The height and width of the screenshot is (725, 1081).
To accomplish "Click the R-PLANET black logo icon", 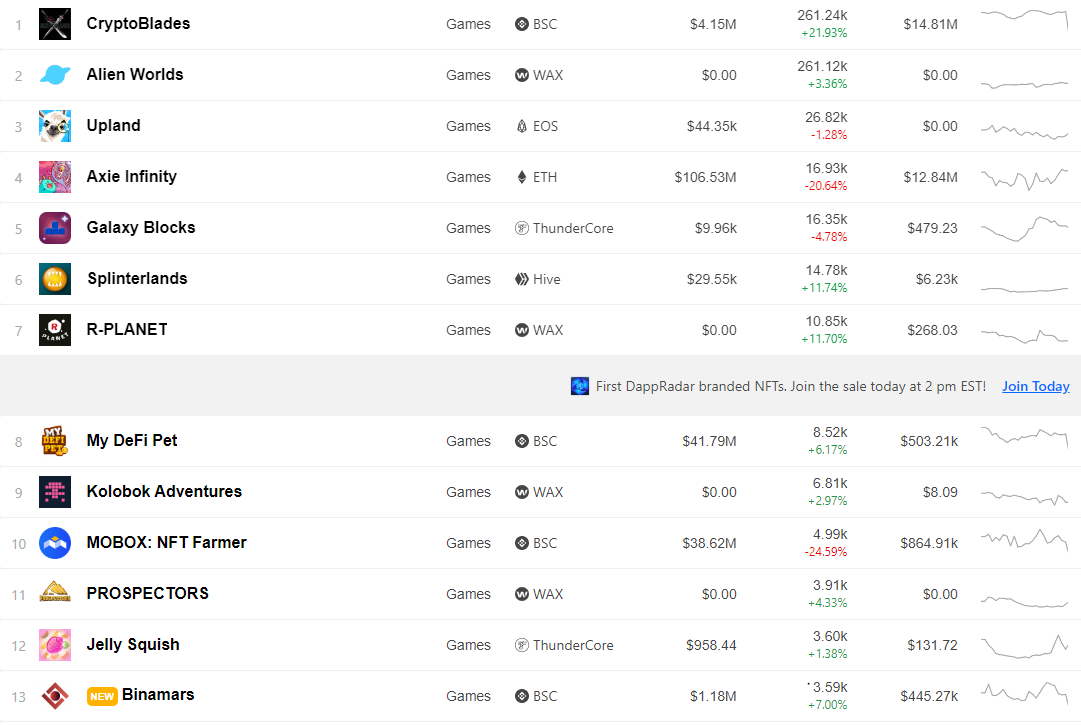I will (54, 330).
